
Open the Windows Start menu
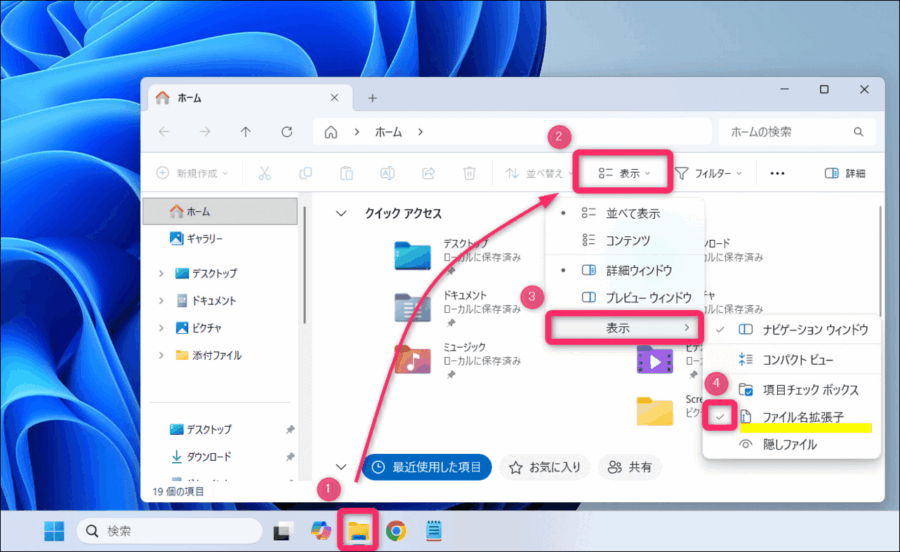click(55, 531)
